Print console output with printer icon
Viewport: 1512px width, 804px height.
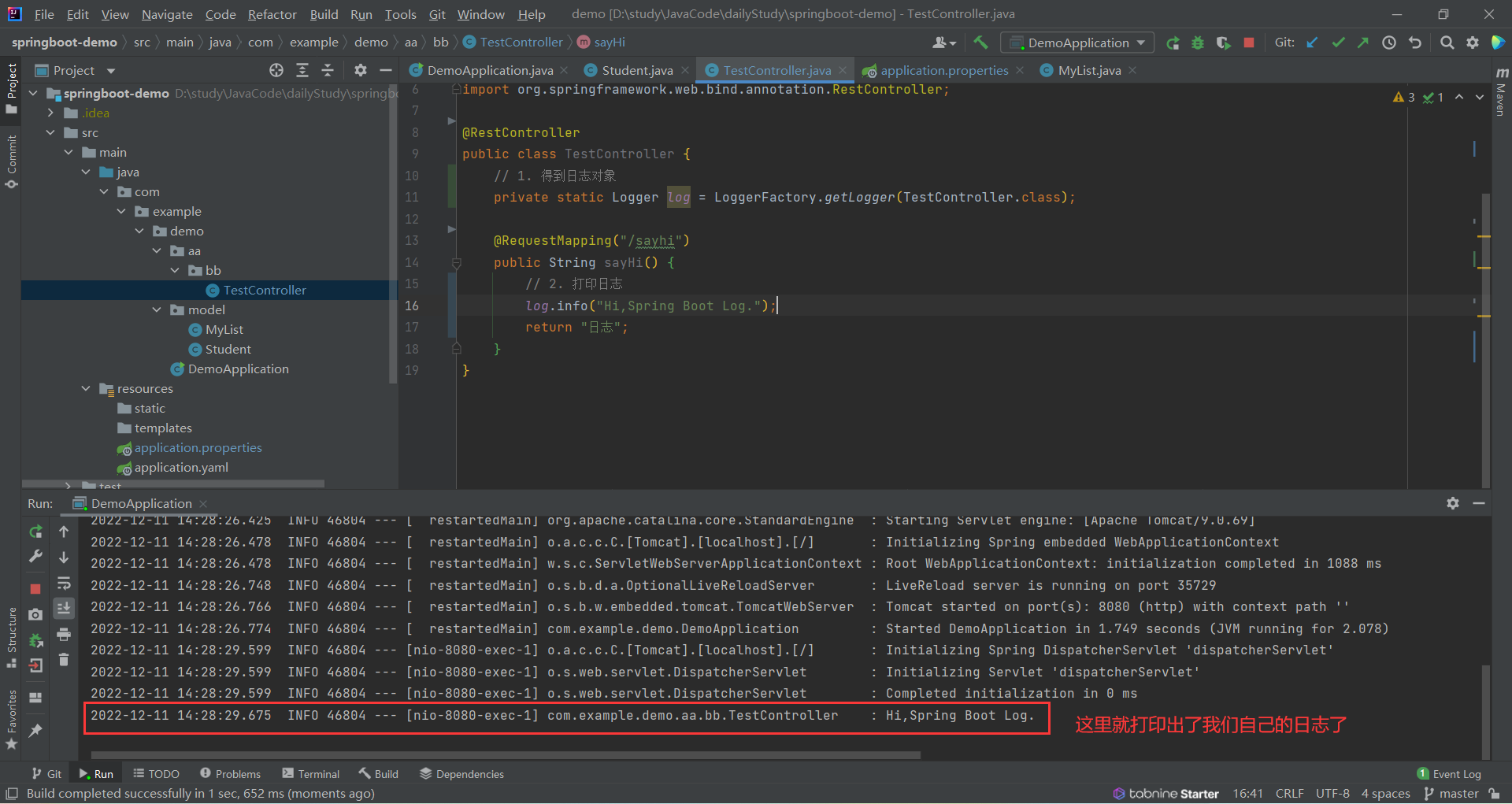(64, 634)
